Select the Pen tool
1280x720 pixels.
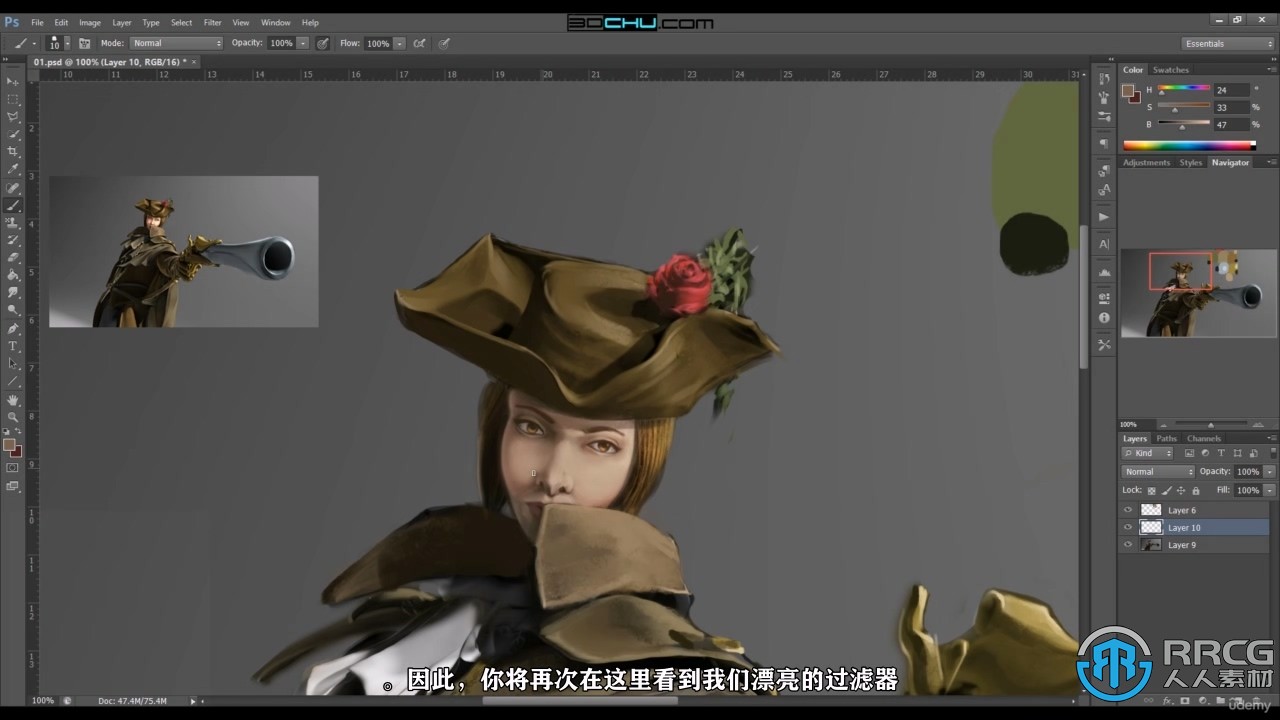(13, 328)
